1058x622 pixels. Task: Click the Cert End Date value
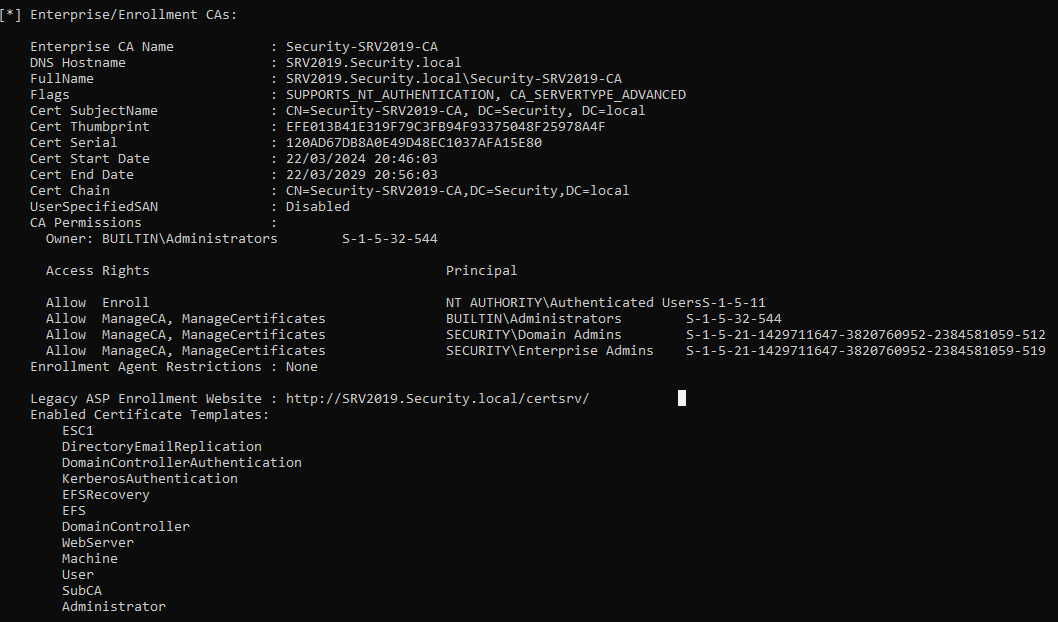[361, 175]
